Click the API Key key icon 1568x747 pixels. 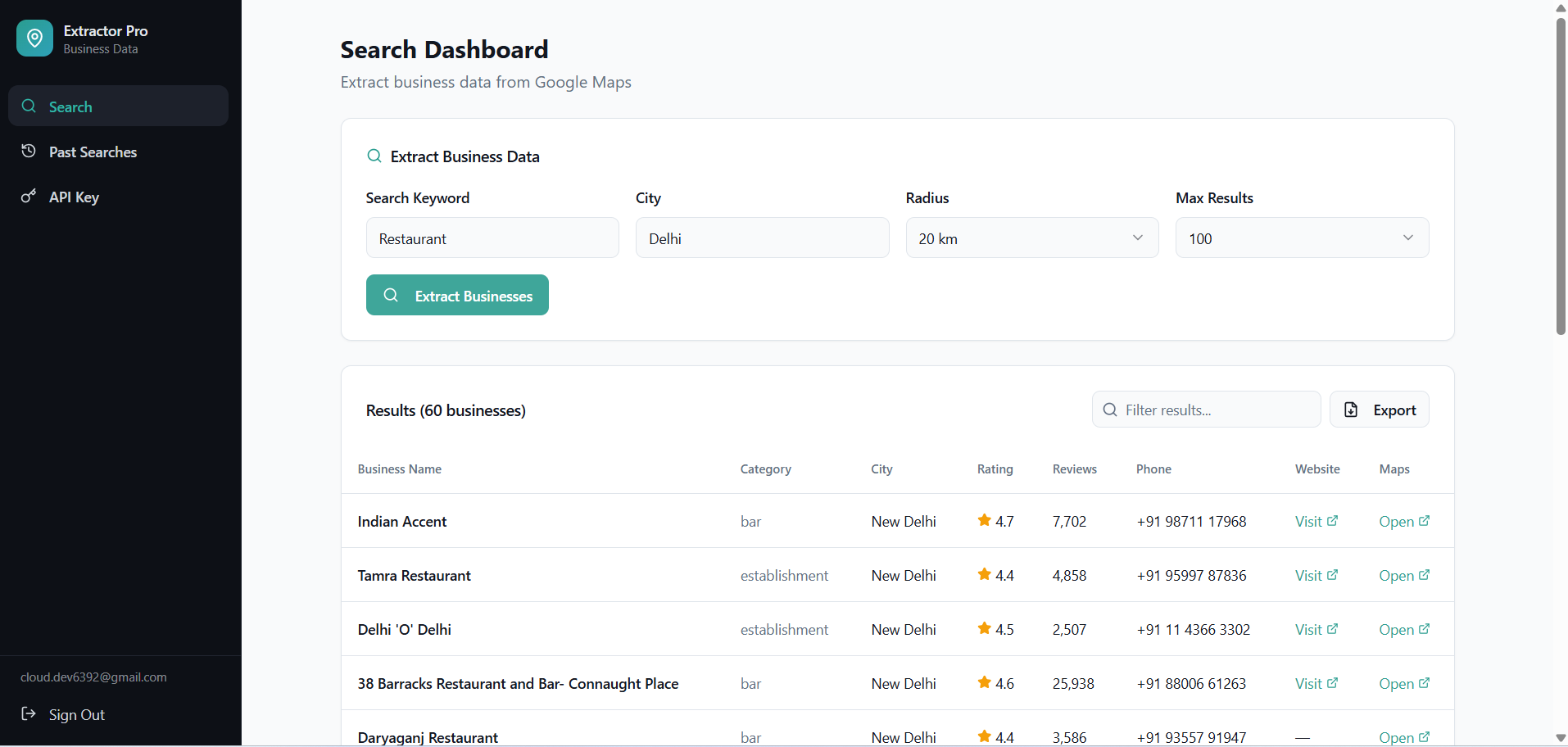click(x=28, y=197)
